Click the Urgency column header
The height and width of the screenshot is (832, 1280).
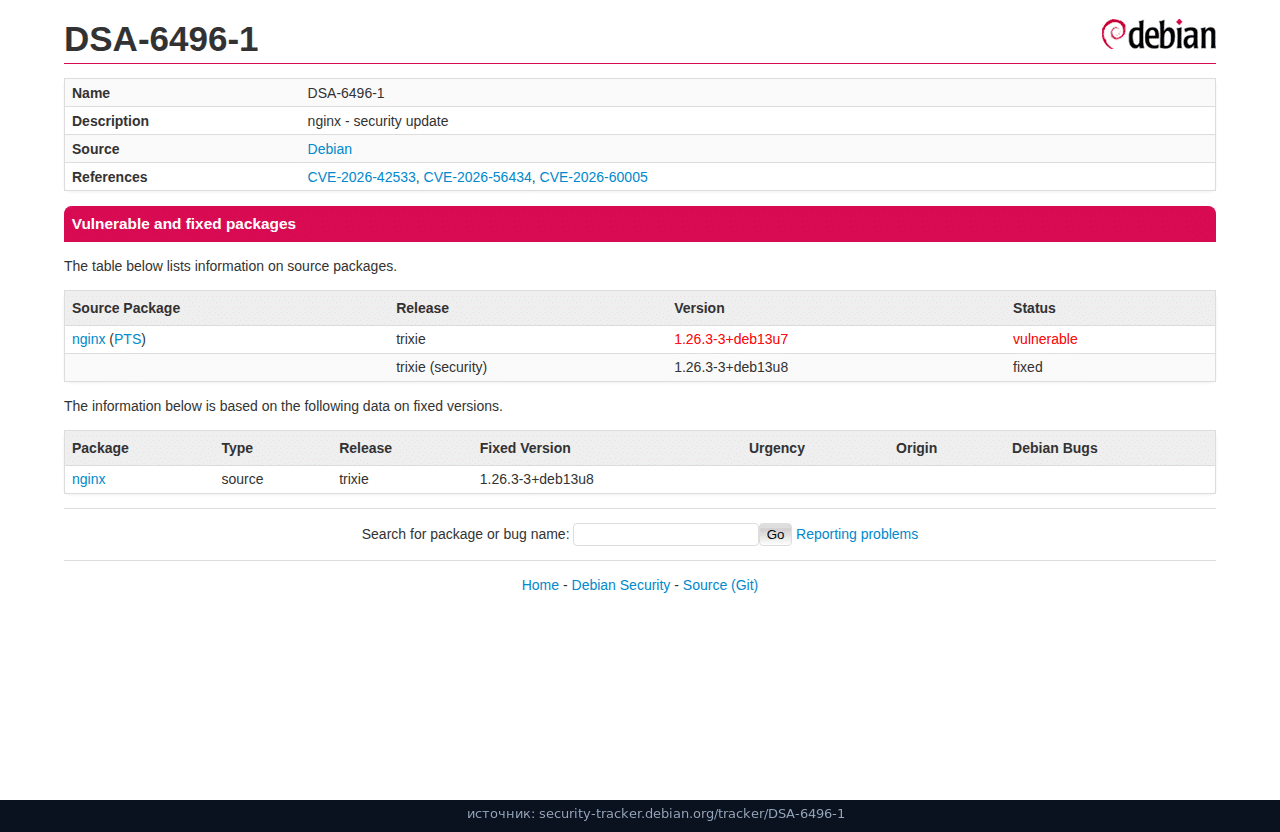pyautogui.click(x=777, y=448)
